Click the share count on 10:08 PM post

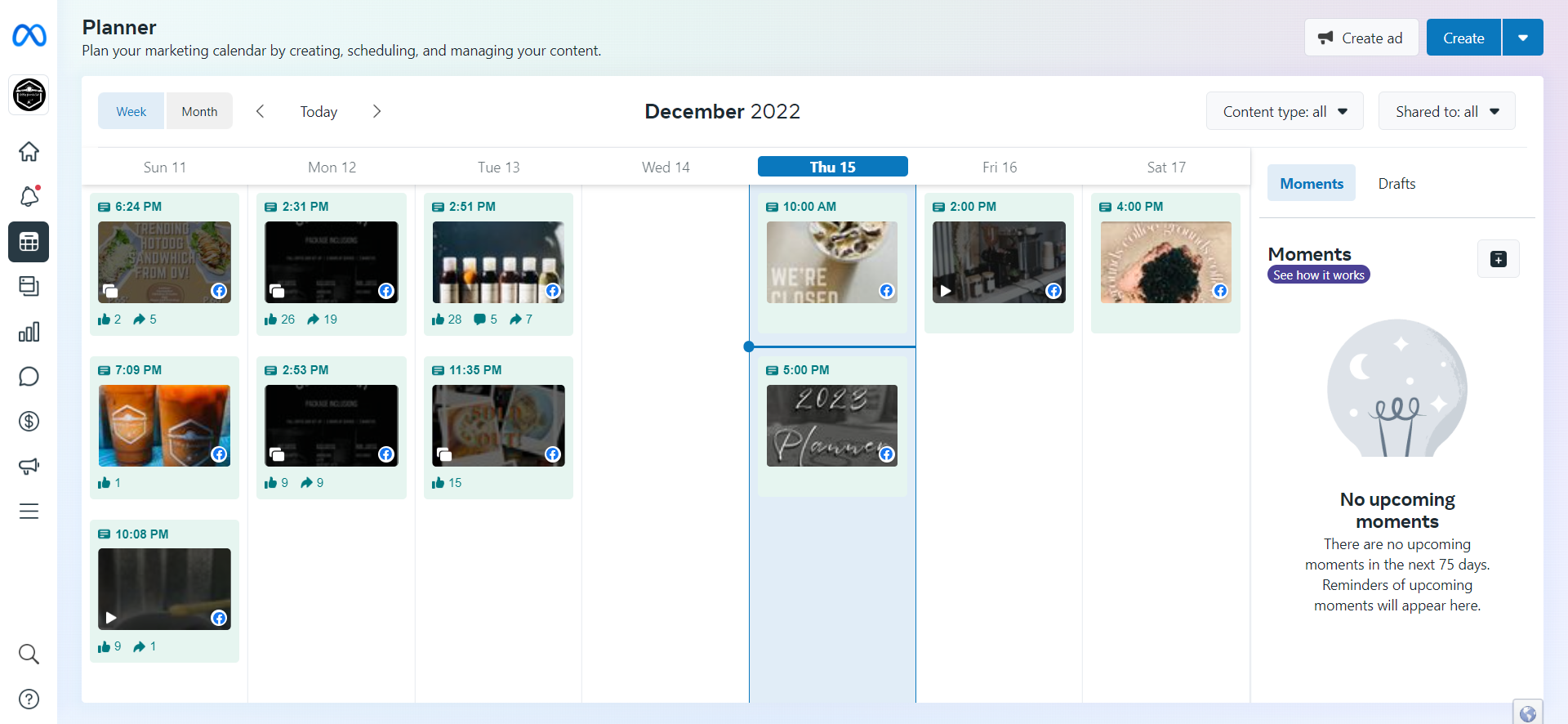click(x=145, y=646)
